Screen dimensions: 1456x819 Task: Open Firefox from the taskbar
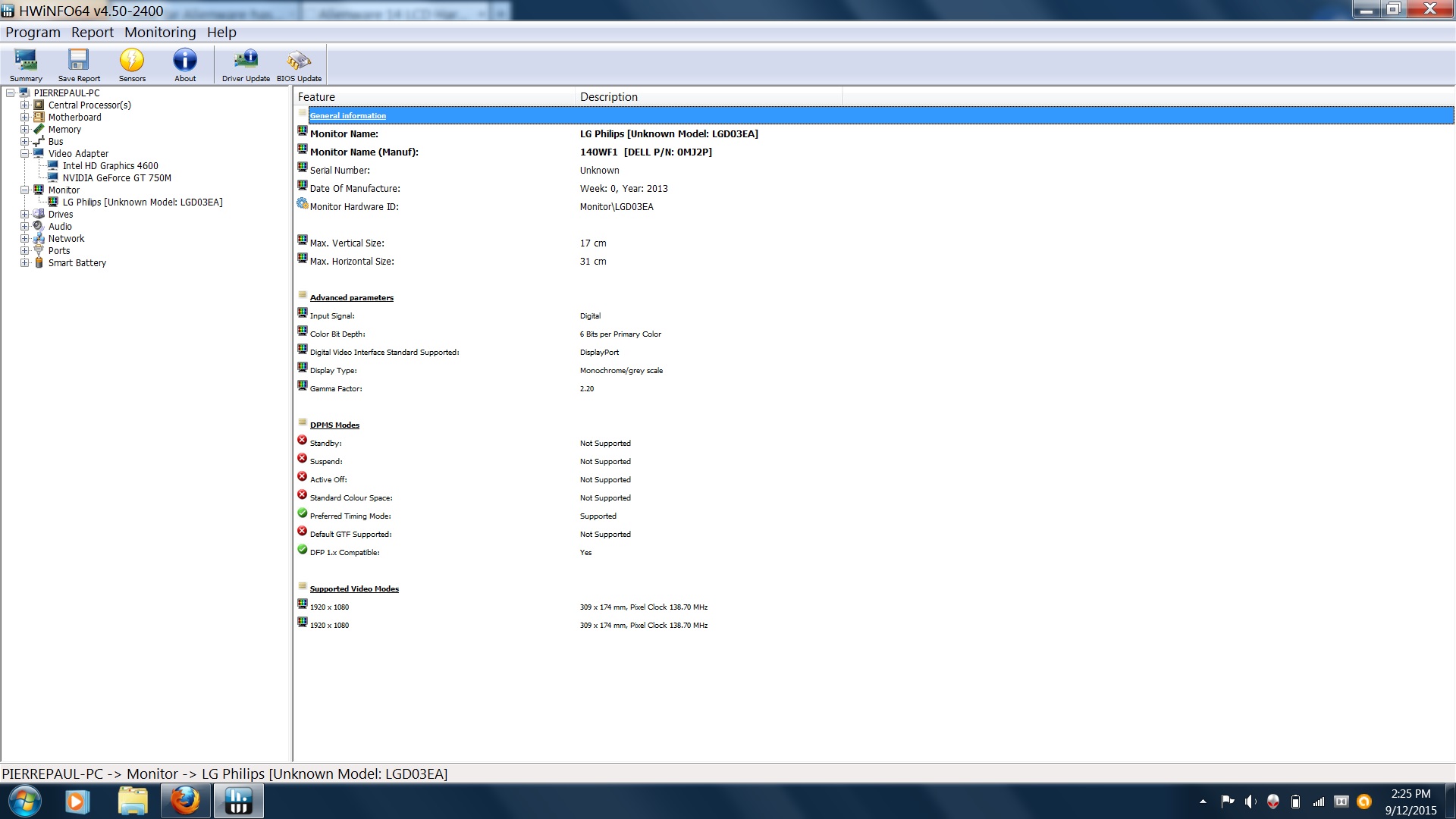click(184, 801)
